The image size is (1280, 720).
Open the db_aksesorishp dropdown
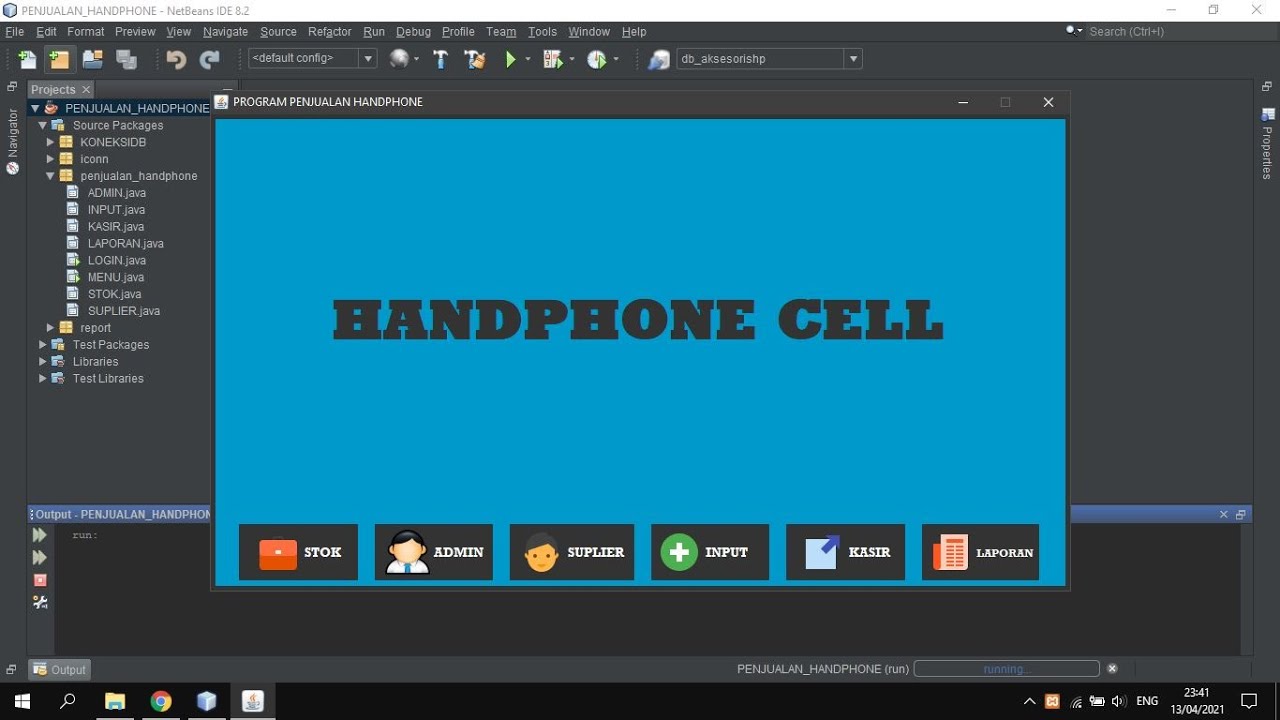[769, 58]
